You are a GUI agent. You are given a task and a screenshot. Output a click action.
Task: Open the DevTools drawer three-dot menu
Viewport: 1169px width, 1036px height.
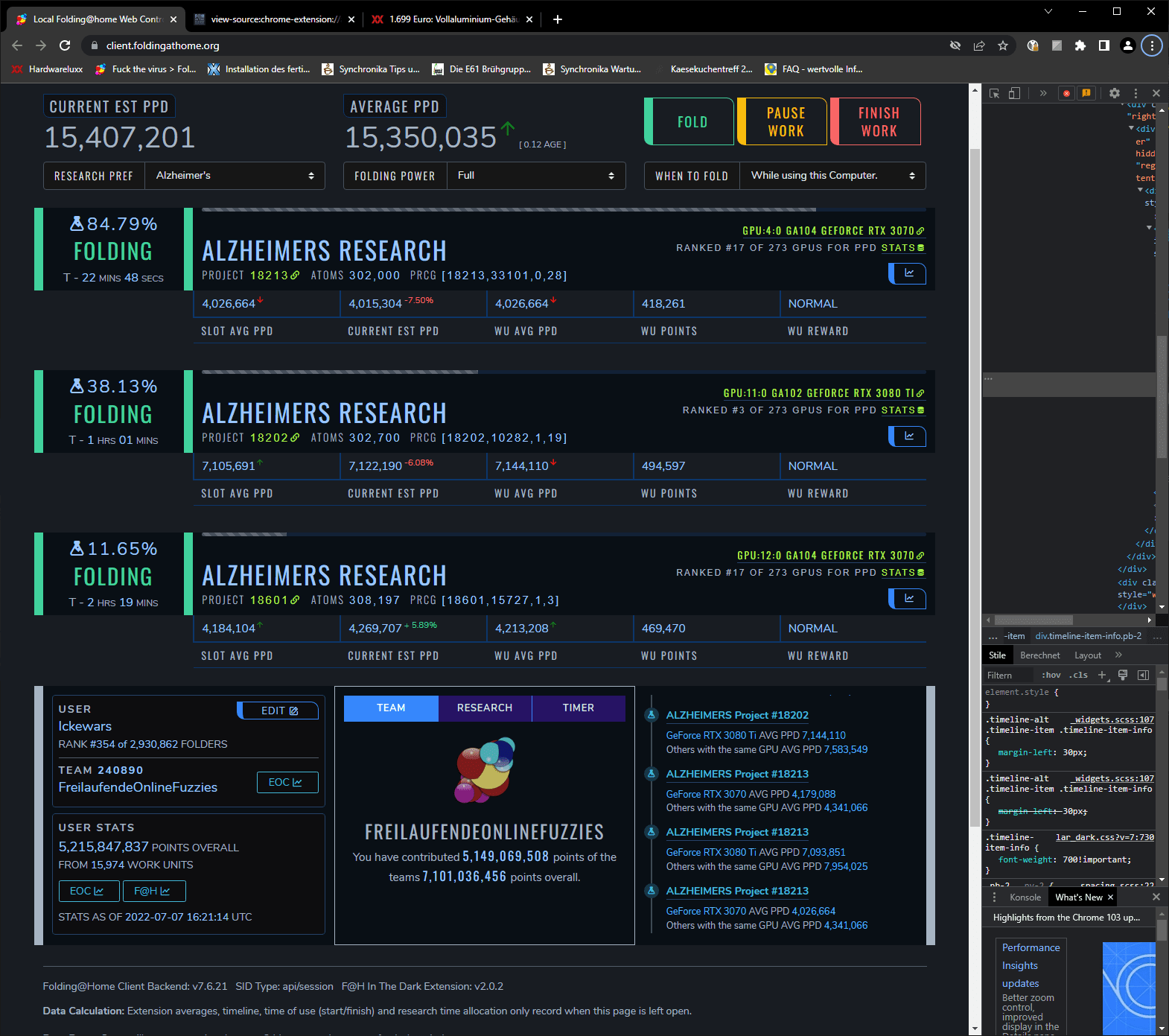click(x=994, y=897)
